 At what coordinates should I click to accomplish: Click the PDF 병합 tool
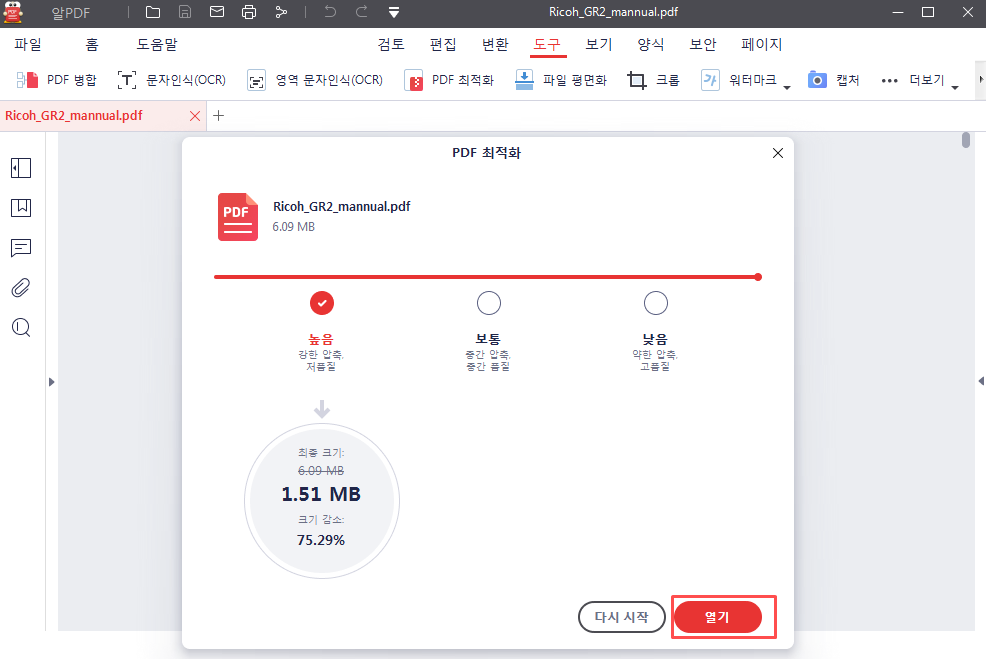click(x=57, y=80)
